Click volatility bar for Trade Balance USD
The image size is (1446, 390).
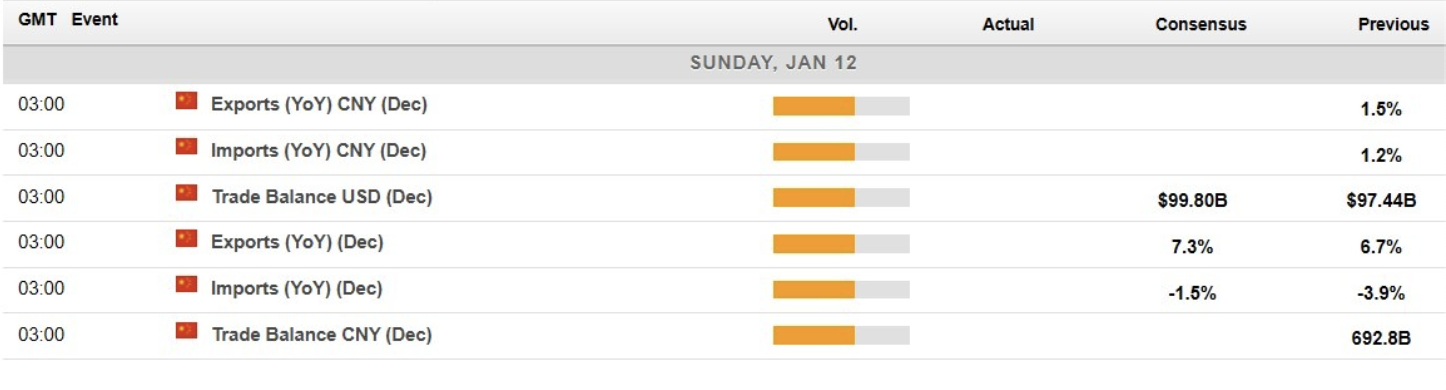(x=841, y=198)
